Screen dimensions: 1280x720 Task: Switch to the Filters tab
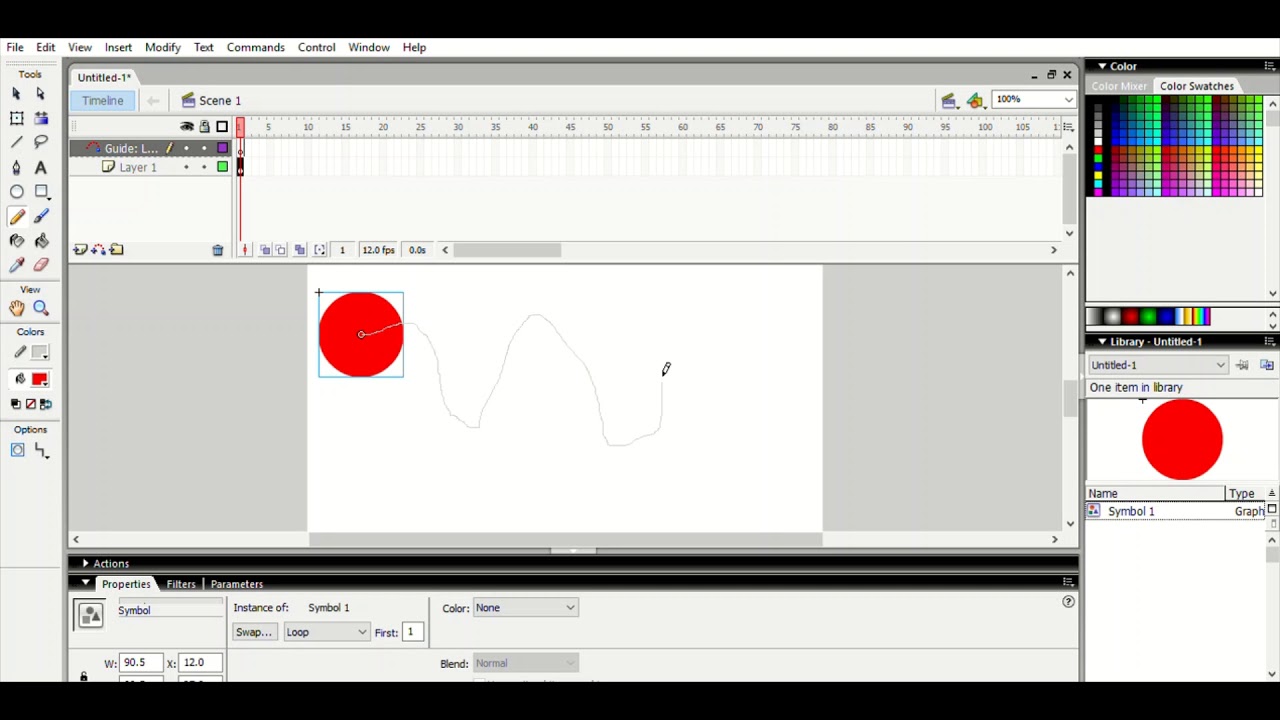(181, 584)
